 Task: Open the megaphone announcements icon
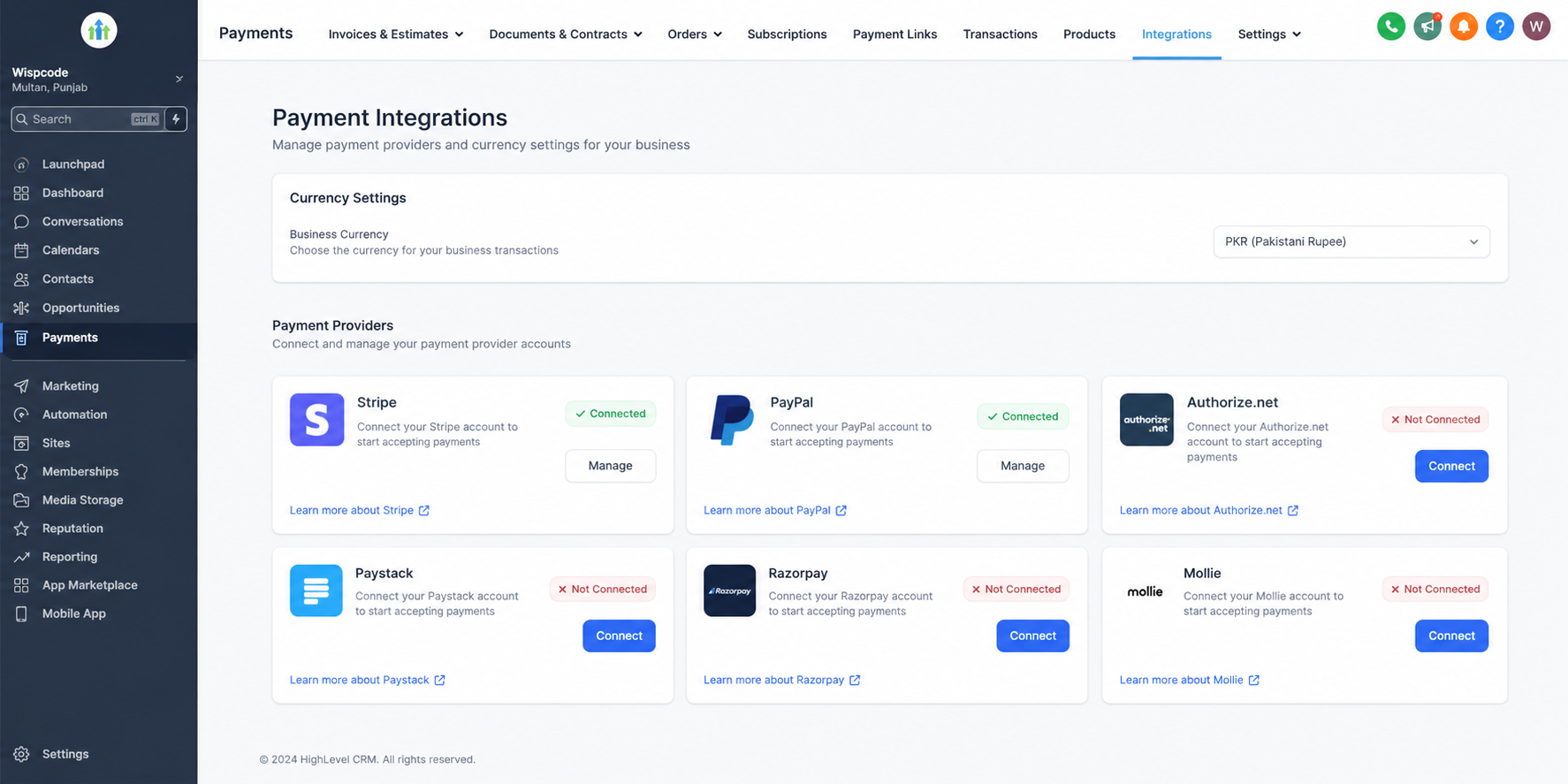point(1427,27)
